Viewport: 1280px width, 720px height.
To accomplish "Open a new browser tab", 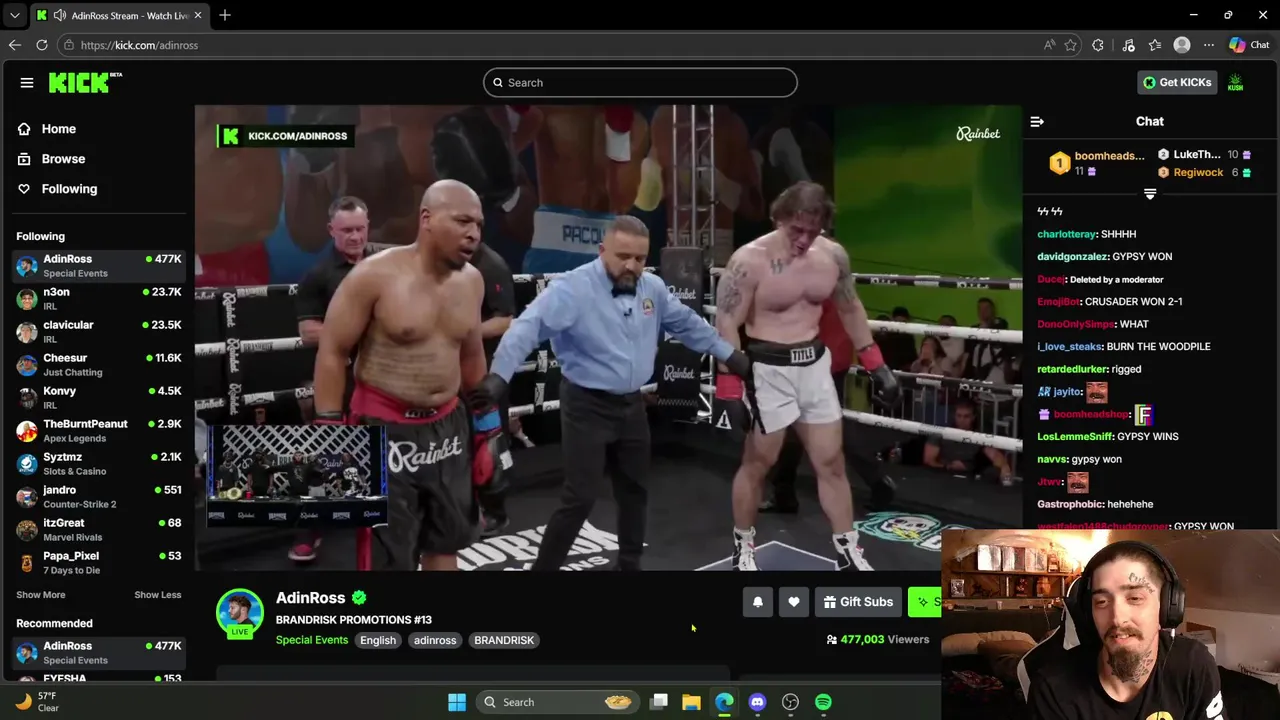I will pos(225,15).
